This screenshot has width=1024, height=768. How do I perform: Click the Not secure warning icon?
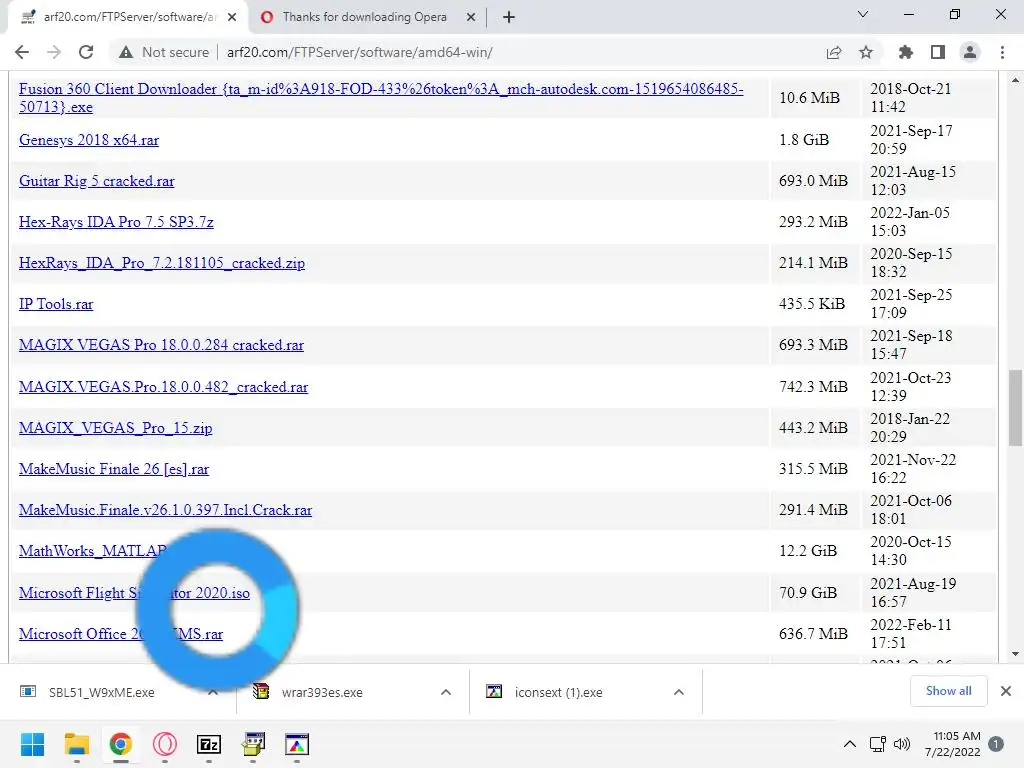(x=126, y=52)
